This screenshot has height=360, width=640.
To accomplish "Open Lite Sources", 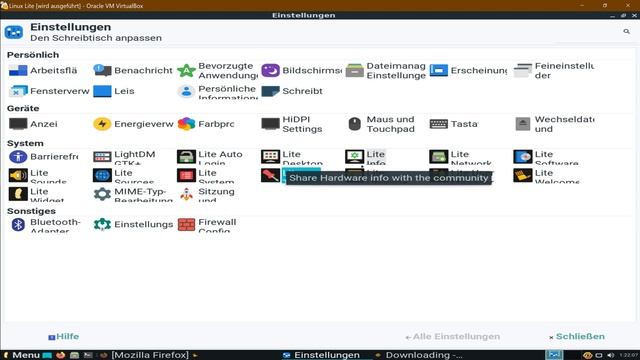I will [x=123, y=176].
